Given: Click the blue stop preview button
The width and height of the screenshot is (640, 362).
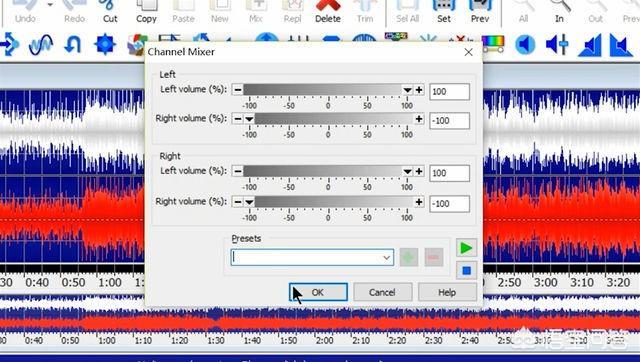Looking at the screenshot, I should tap(466, 270).
